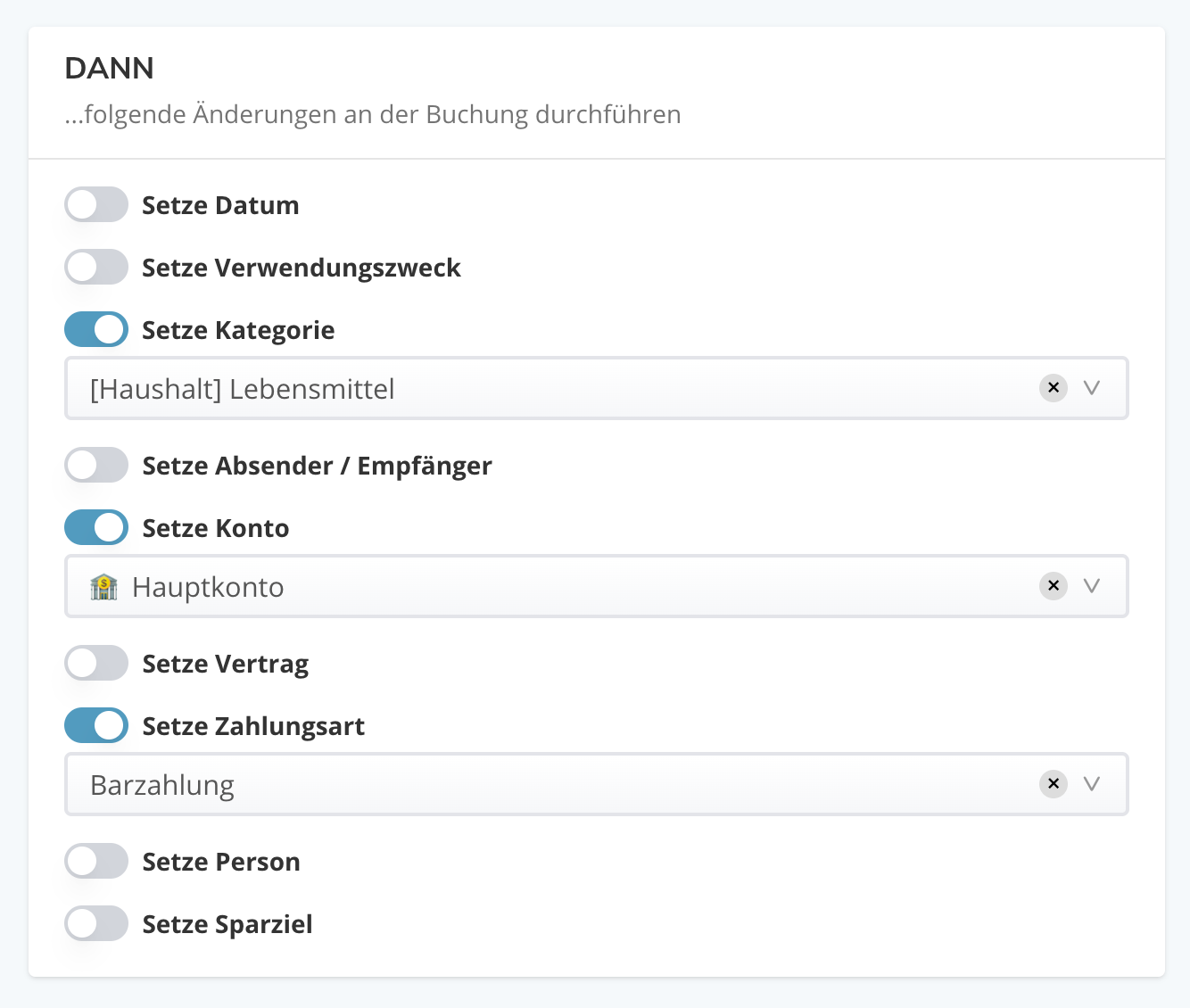The width and height of the screenshot is (1190, 1008).
Task: Switch on Setze Vertrag
Action: 96,664
